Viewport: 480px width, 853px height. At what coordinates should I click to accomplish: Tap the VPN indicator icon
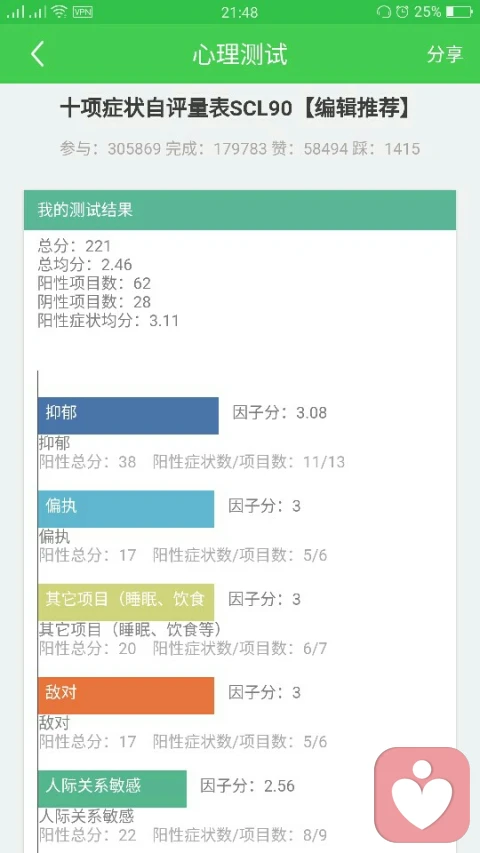(x=83, y=11)
